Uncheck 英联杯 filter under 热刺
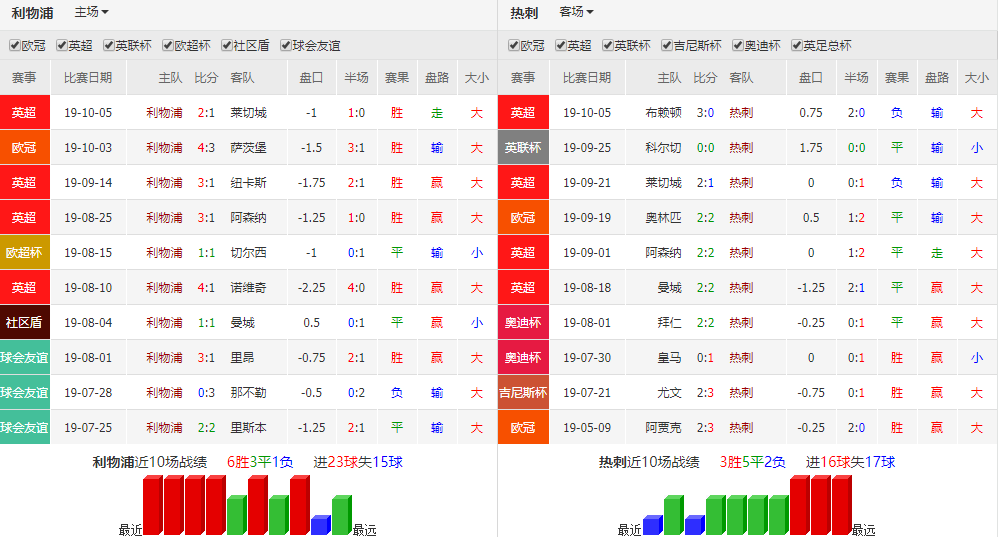Image resolution: width=999 pixels, height=537 pixels. pyautogui.click(x=608, y=45)
